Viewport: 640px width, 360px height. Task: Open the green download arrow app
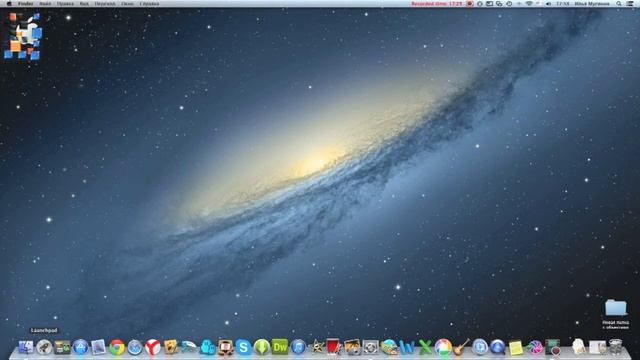pyautogui.click(x=262, y=347)
